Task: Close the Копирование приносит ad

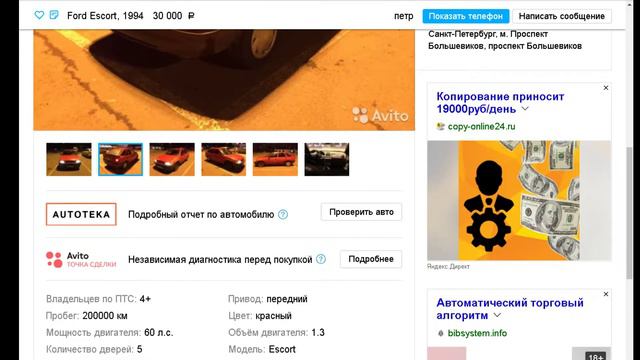Action: pyautogui.click(x=606, y=88)
